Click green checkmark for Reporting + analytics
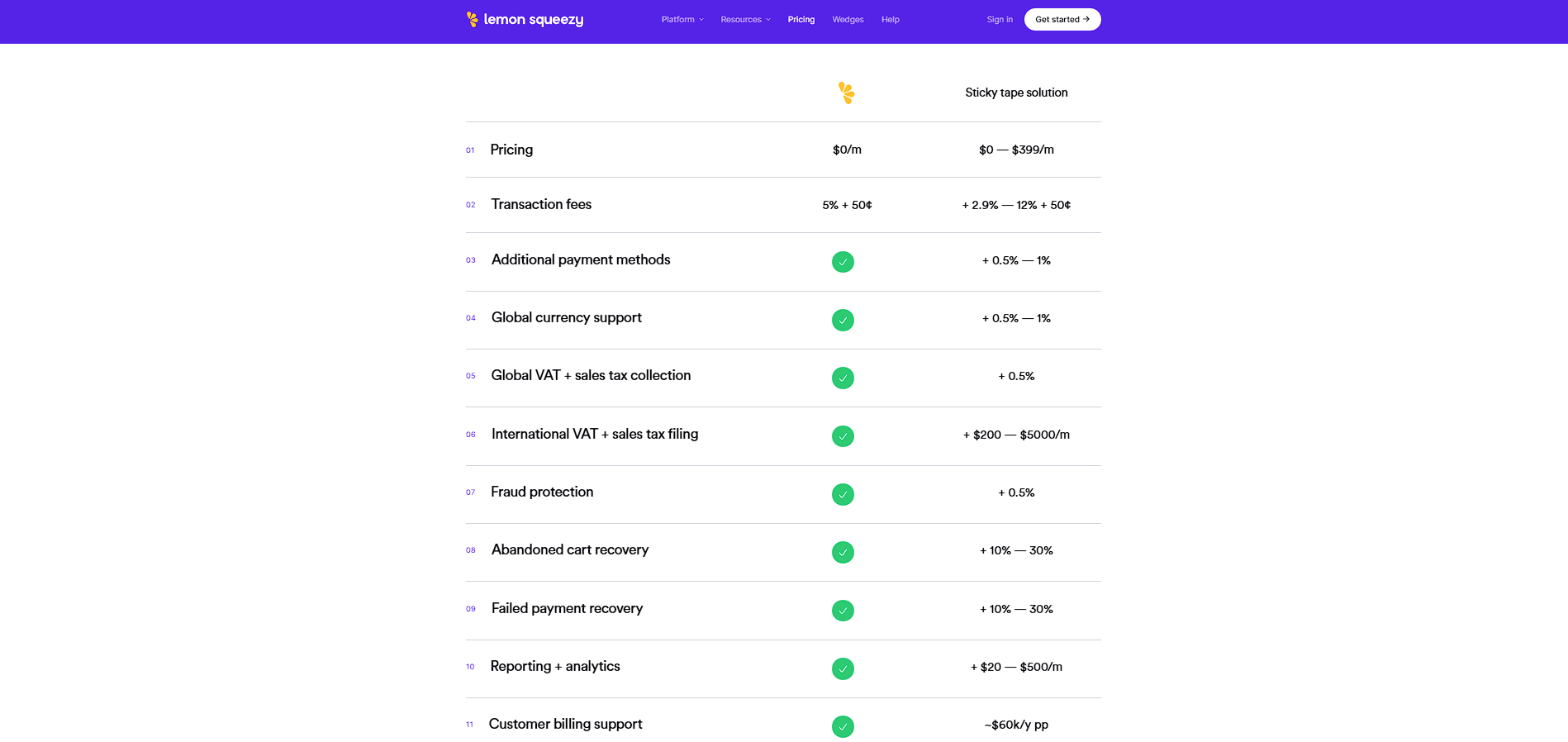1568x742 pixels. click(843, 668)
